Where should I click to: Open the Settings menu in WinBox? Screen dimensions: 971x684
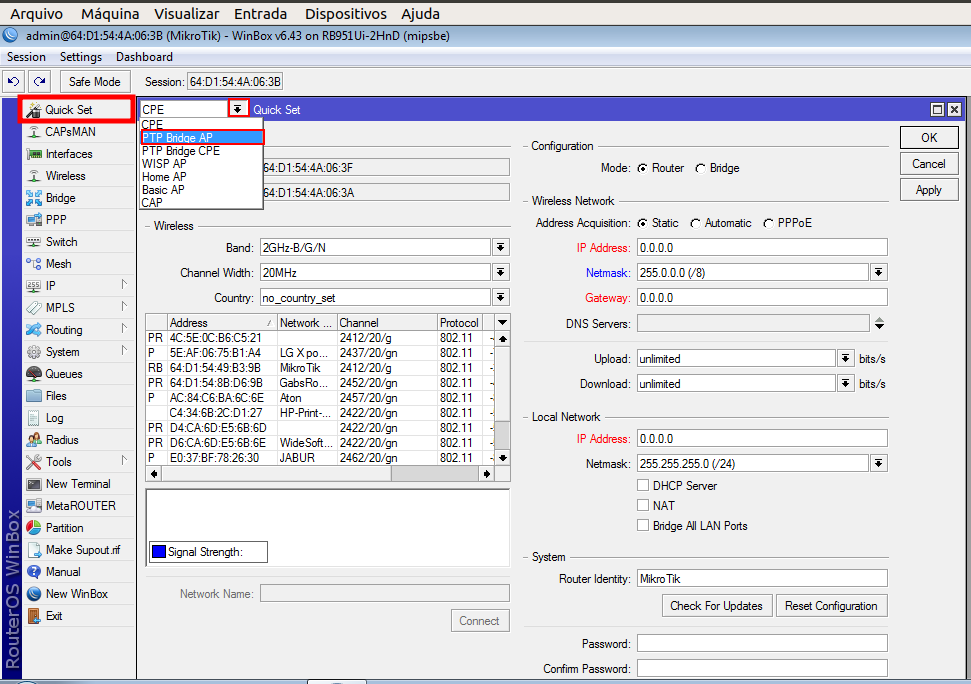81,57
